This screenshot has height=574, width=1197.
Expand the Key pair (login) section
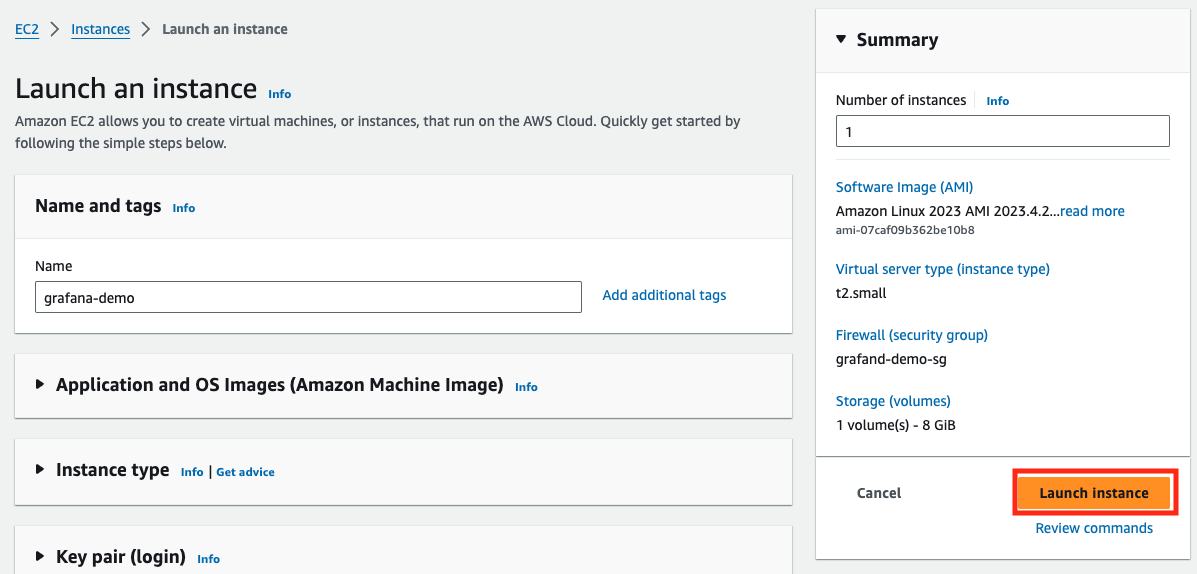(x=40, y=556)
